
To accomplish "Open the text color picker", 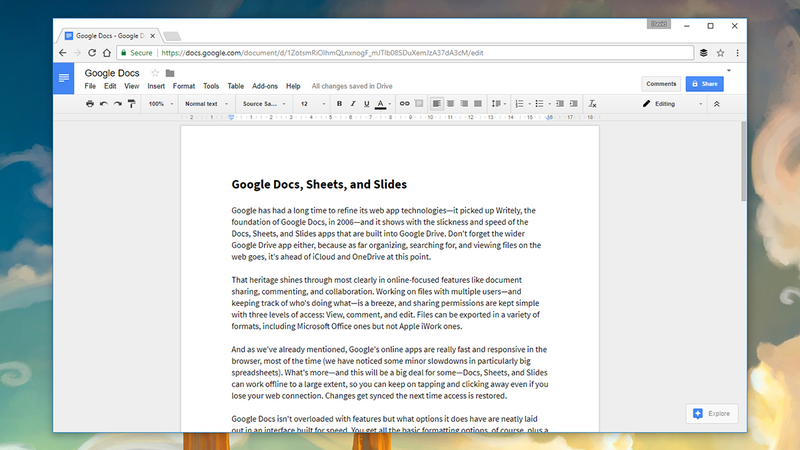I will [x=381, y=104].
